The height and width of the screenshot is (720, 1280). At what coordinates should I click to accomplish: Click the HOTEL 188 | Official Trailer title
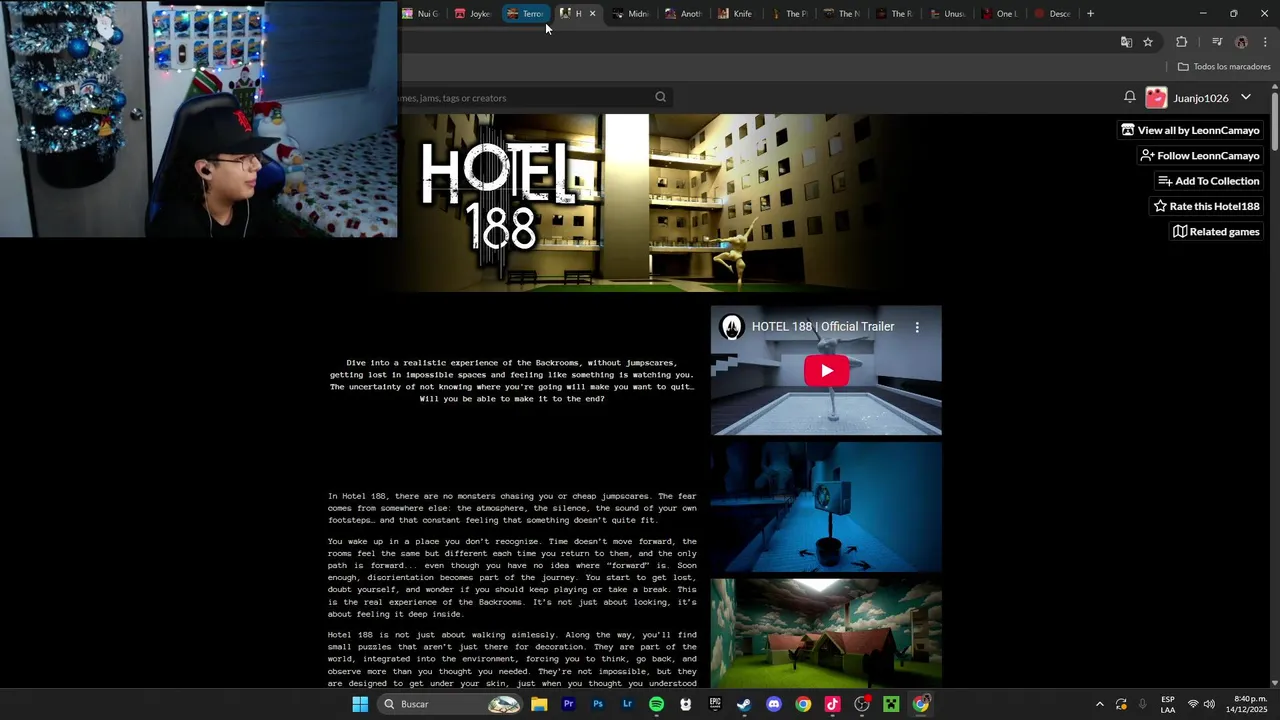point(823,327)
